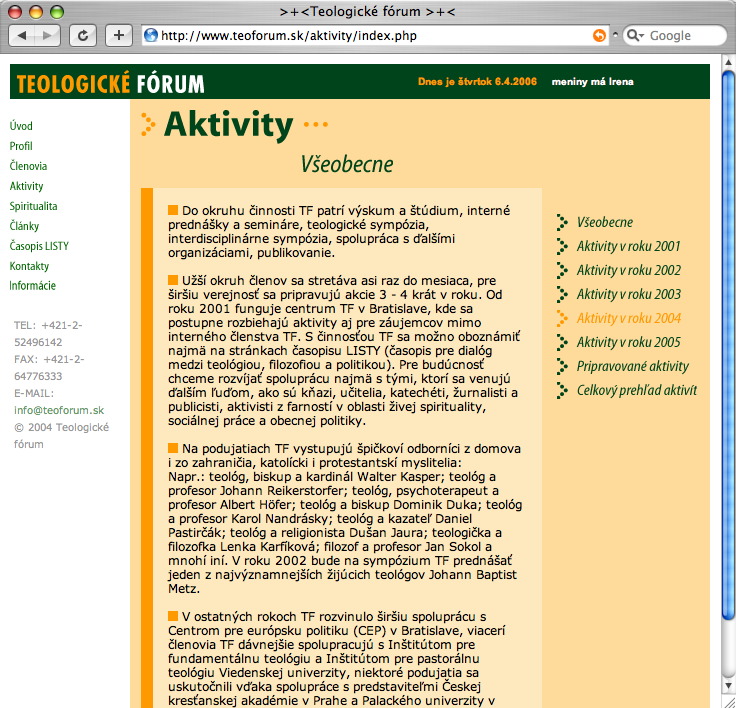Select Aktivity v roku 2003
The height and width of the screenshot is (708, 736).
pyautogui.click(x=629, y=294)
